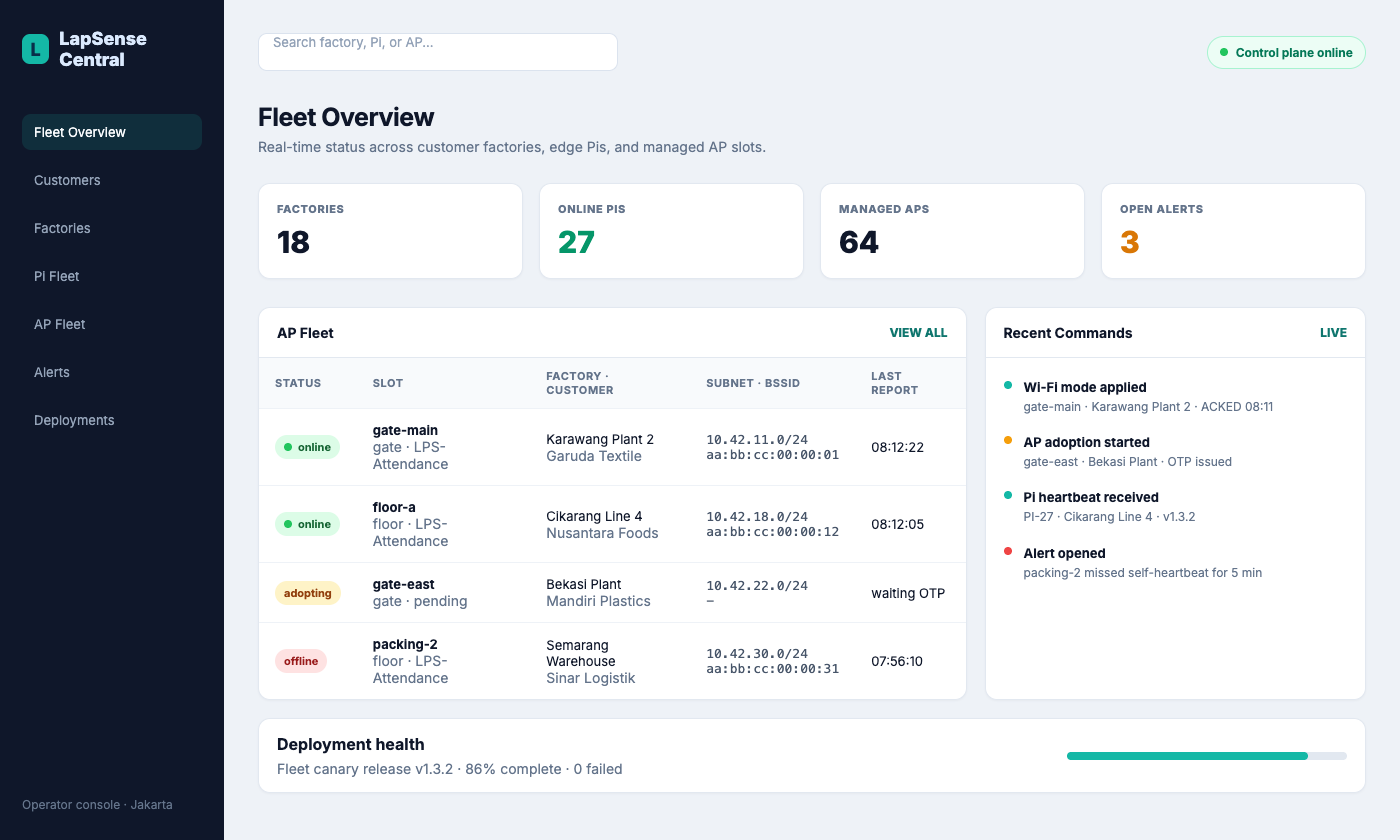Image resolution: width=1400 pixels, height=840 pixels.
Task: Click the SLOT column header
Action: 388,383
